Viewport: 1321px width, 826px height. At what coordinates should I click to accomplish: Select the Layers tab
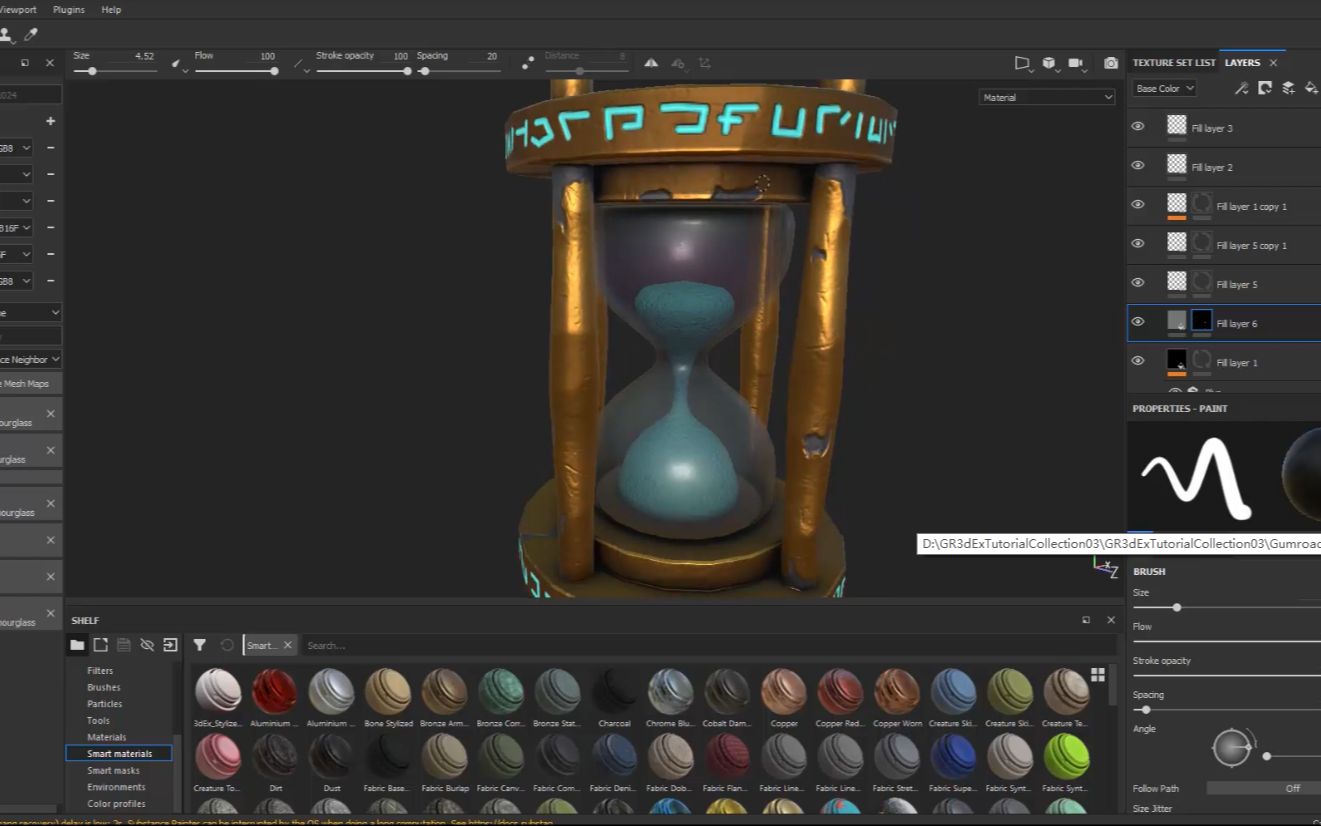tap(1242, 62)
